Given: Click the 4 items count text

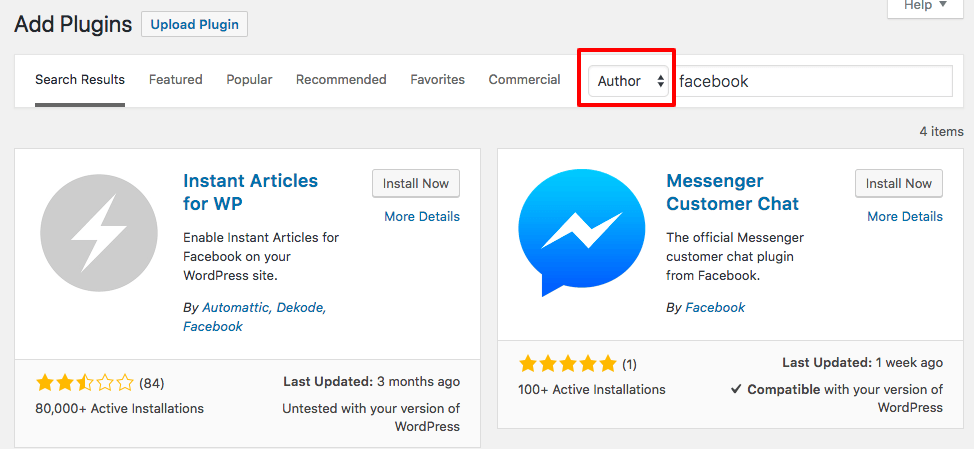Looking at the screenshot, I should pyautogui.click(x=942, y=132).
